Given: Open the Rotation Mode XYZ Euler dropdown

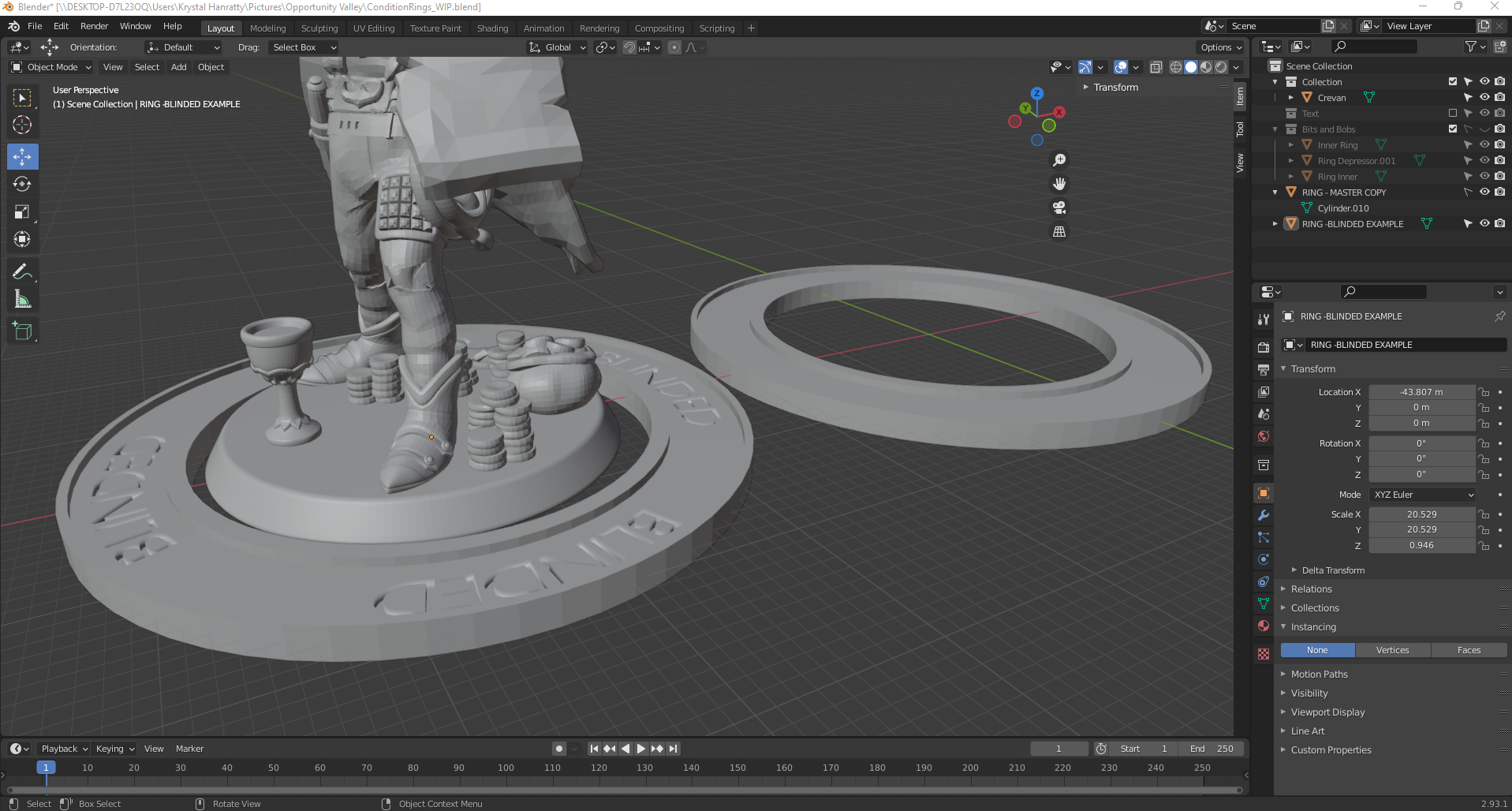Looking at the screenshot, I should pyautogui.click(x=1423, y=495).
